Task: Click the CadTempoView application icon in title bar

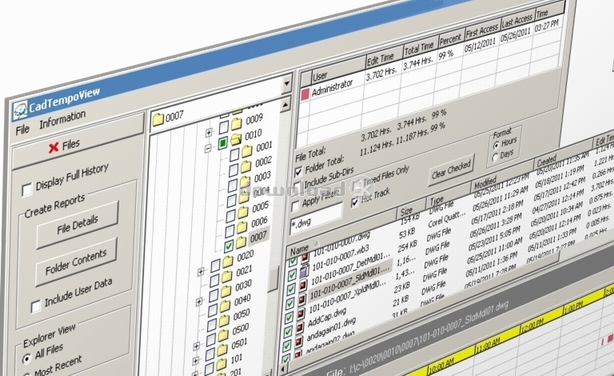Action: tap(20, 110)
